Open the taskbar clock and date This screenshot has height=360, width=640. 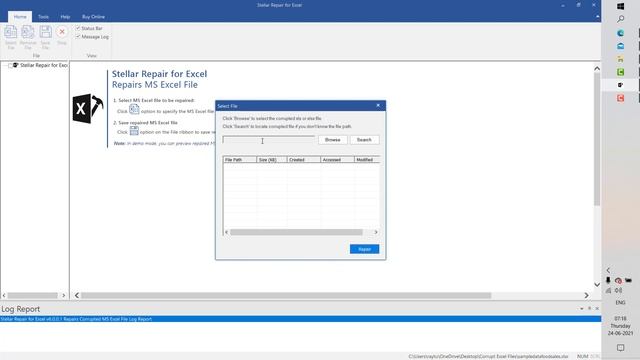click(x=620, y=326)
